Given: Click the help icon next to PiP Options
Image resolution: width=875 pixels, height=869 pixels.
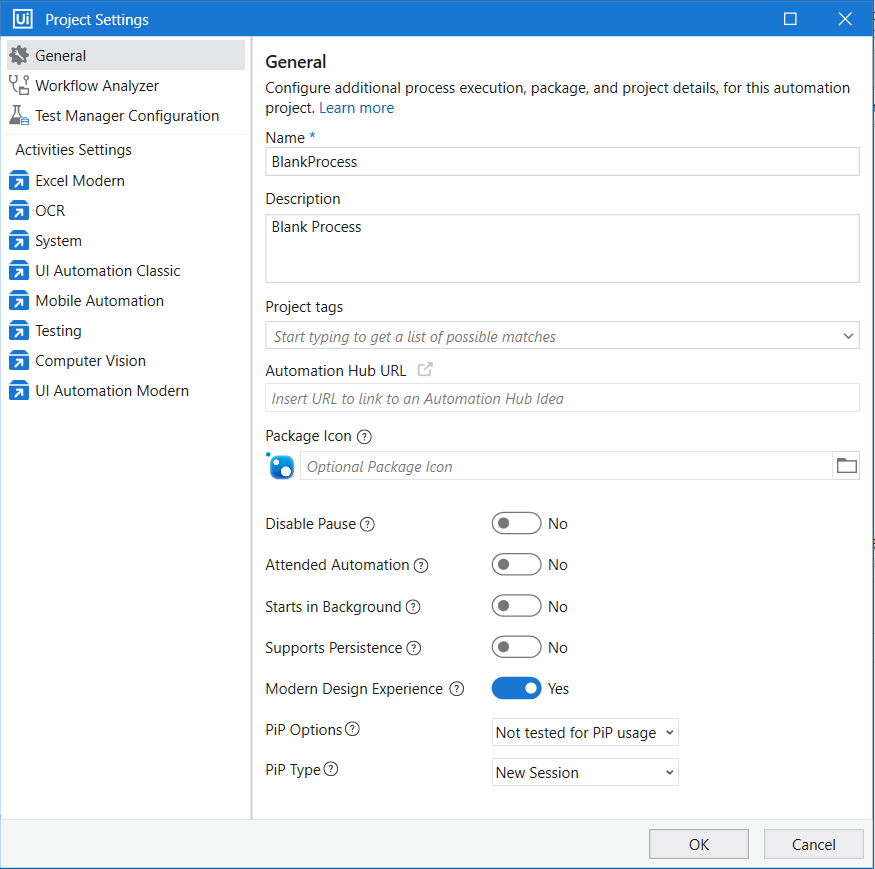Looking at the screenshot, I should click(352, 729).
